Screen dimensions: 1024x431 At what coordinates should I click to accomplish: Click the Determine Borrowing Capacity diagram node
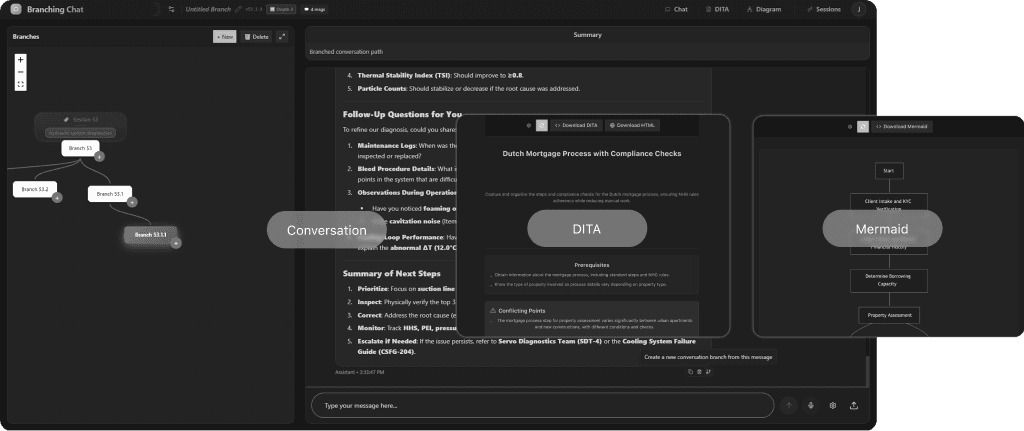(888, 280)
